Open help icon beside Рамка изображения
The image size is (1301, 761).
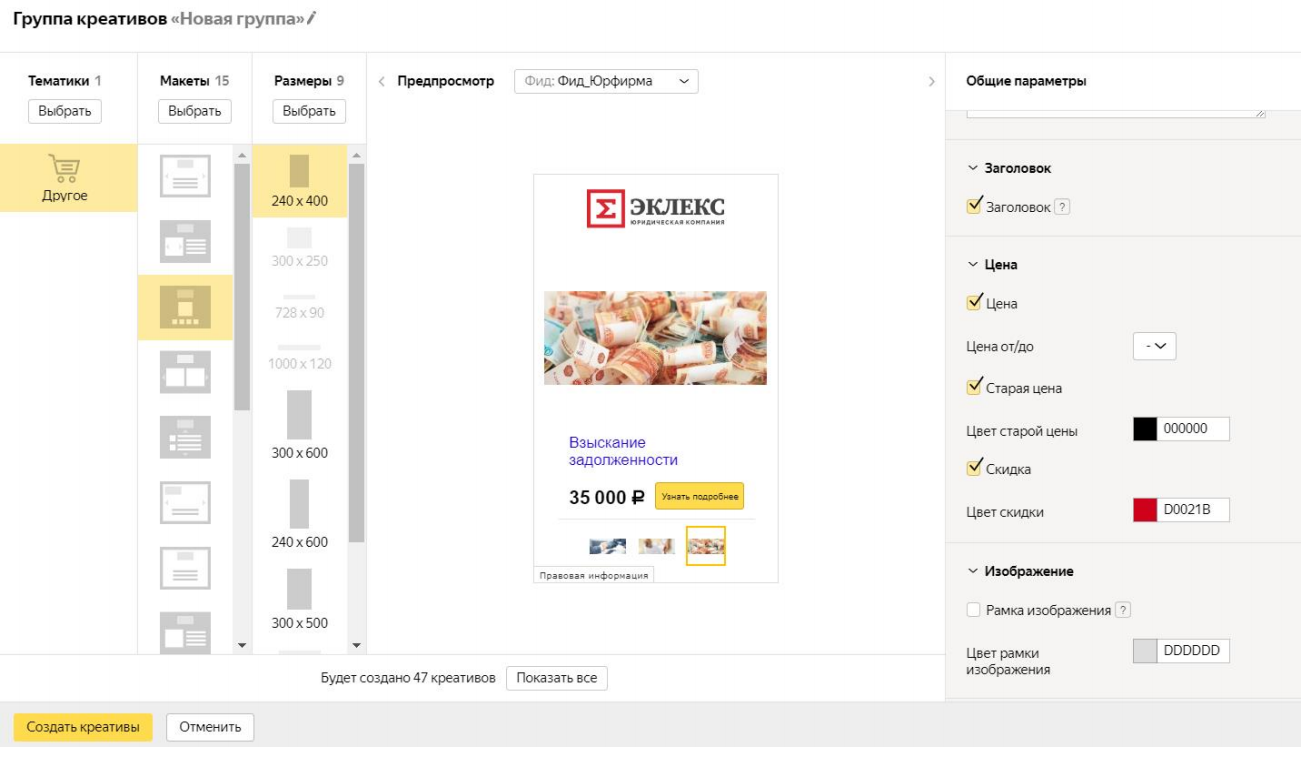(x=1122, y=610)
